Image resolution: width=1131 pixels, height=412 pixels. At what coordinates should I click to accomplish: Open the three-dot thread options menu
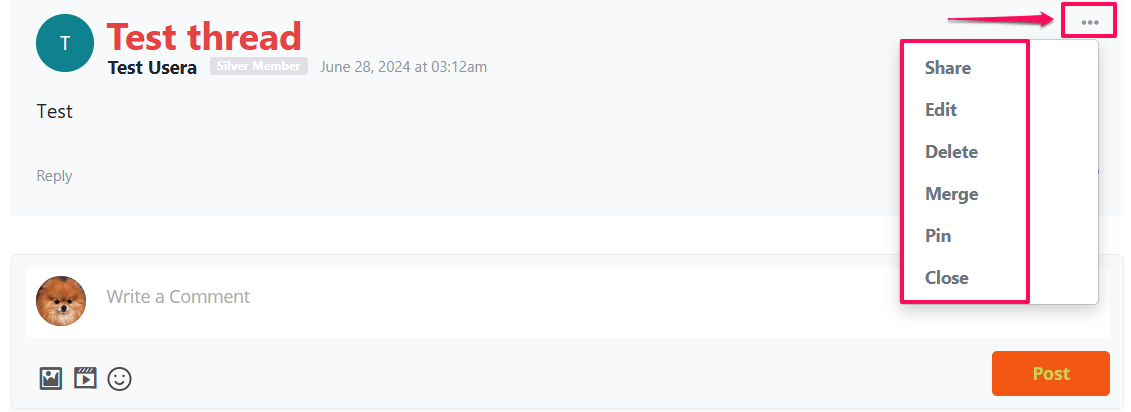pyautogui.click(x=1089, y=22)
